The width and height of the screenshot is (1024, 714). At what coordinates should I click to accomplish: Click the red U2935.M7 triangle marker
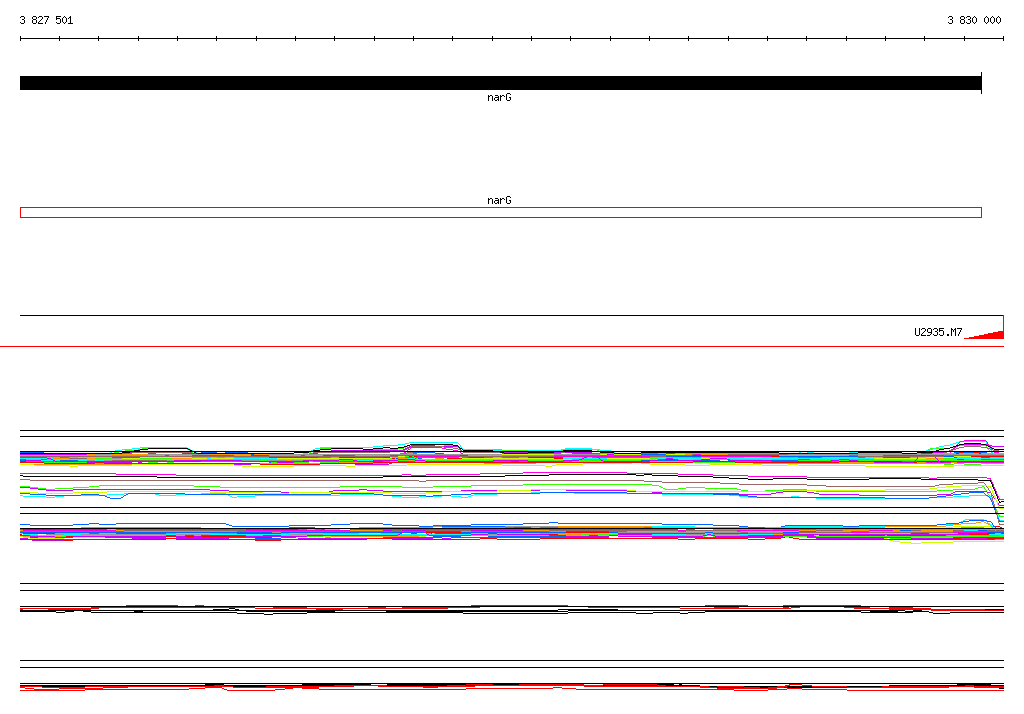coord(987,334)
